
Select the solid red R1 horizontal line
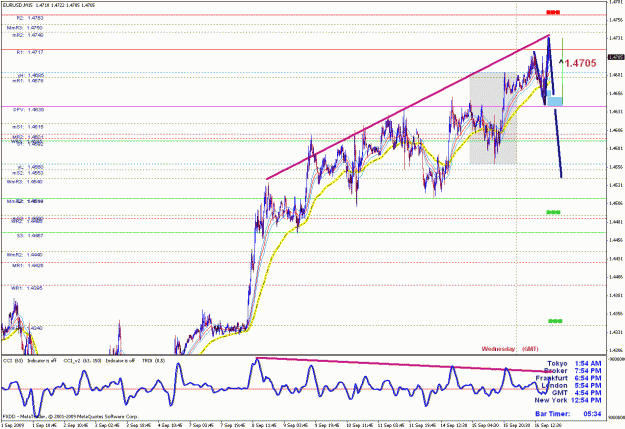(x=303, y=49)
